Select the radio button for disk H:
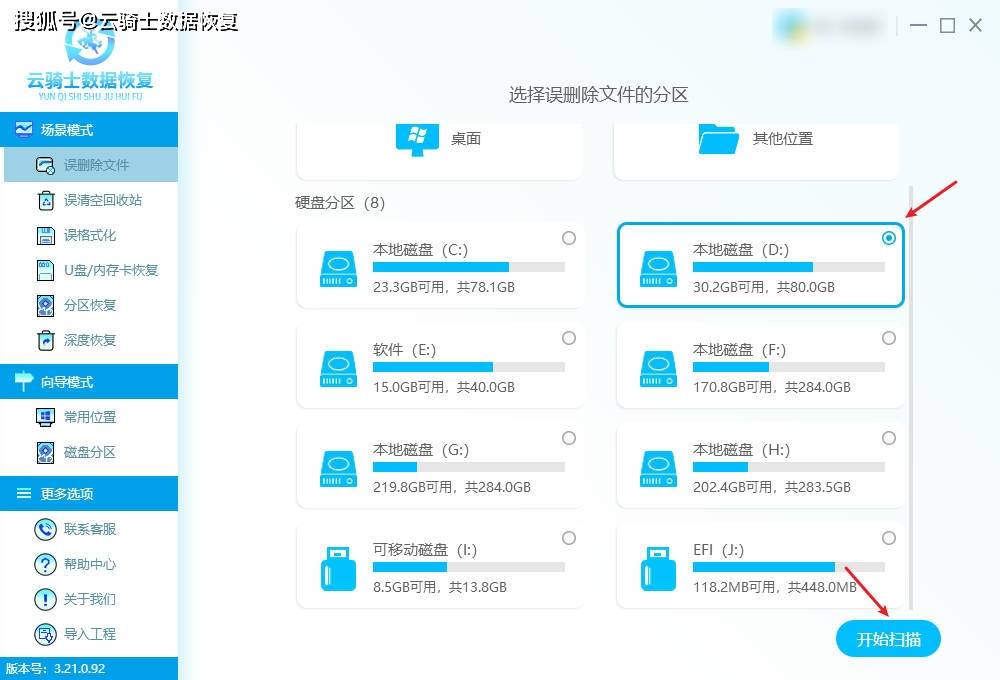The height and width of the screenshot is (680, 1000). [889, 438]
